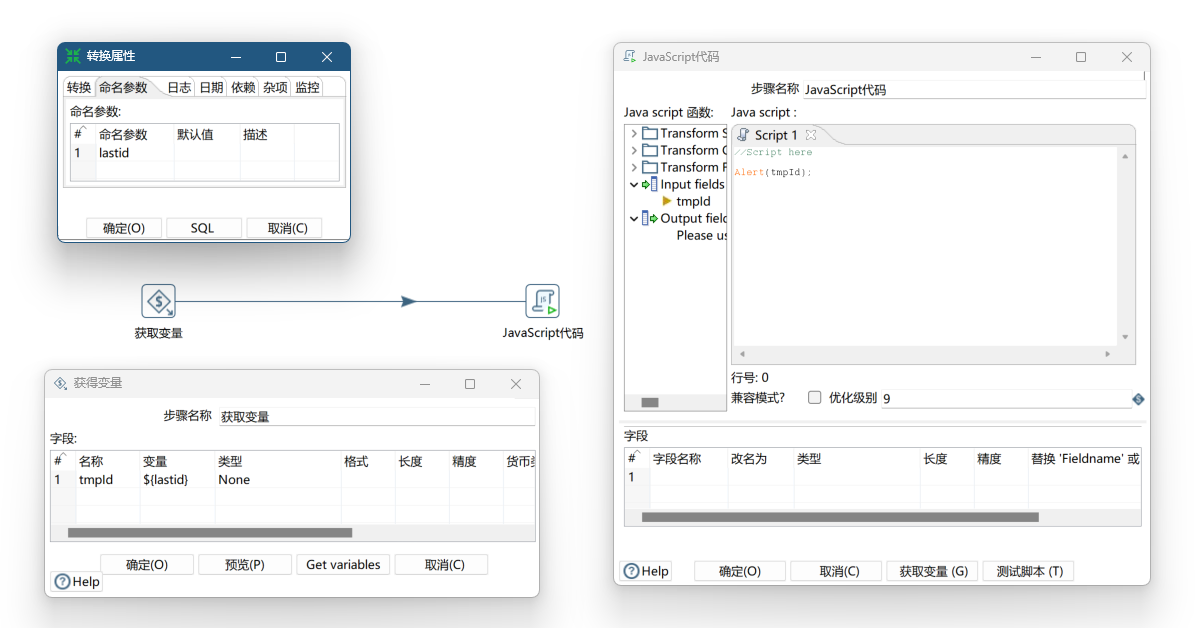Open the 监控 tab

[x=307, y=88]
